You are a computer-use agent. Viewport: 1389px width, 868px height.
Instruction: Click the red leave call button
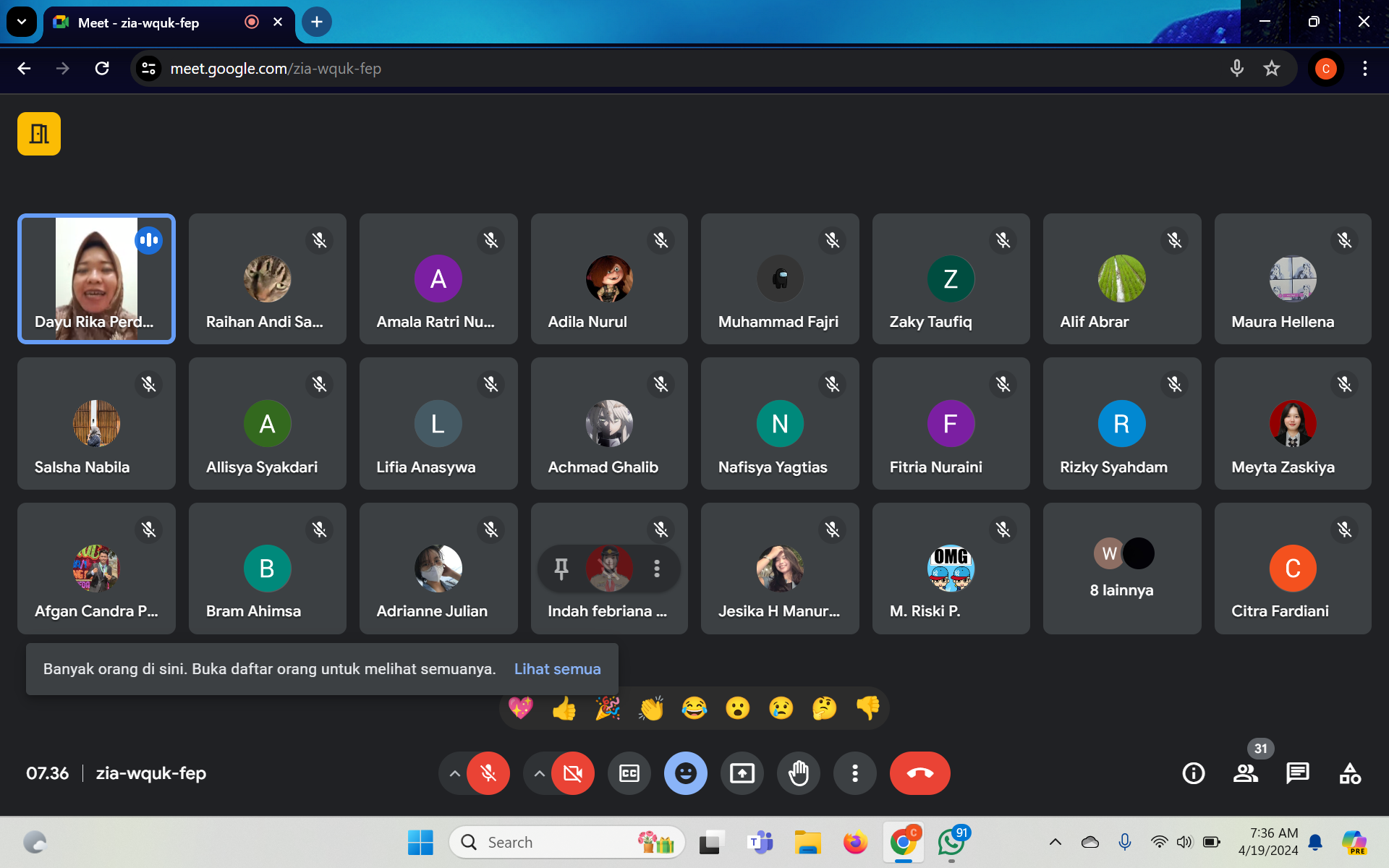coord(919,773)
